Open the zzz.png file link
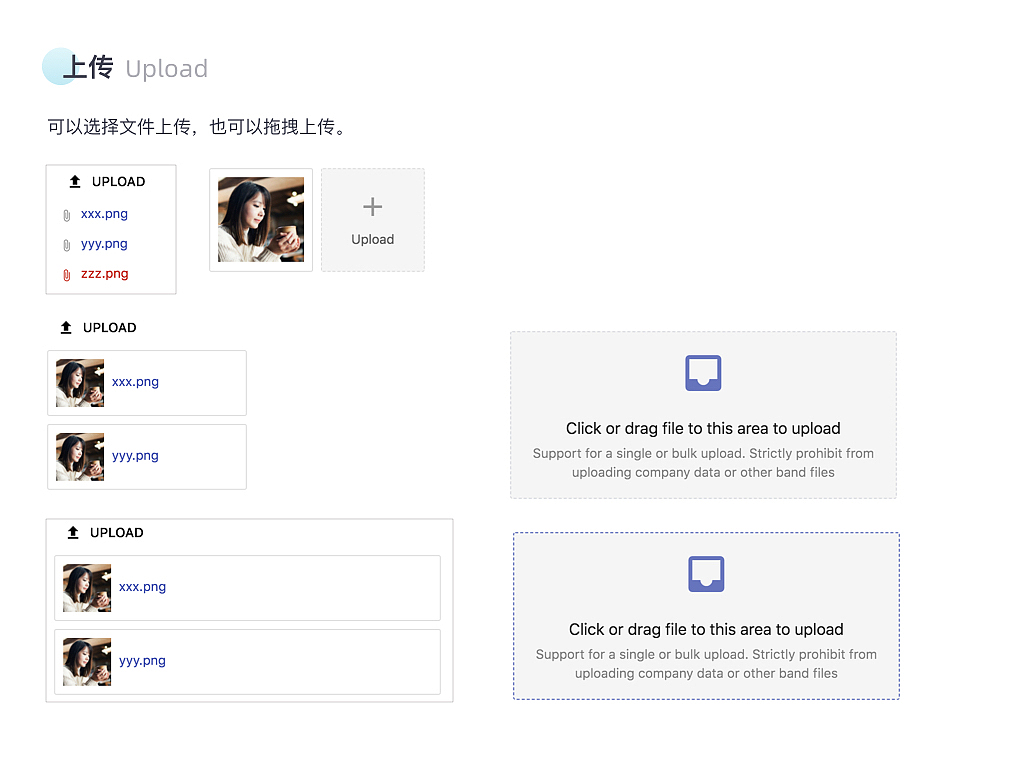Screen dimensions: 1024x768 tap(104, 274)
